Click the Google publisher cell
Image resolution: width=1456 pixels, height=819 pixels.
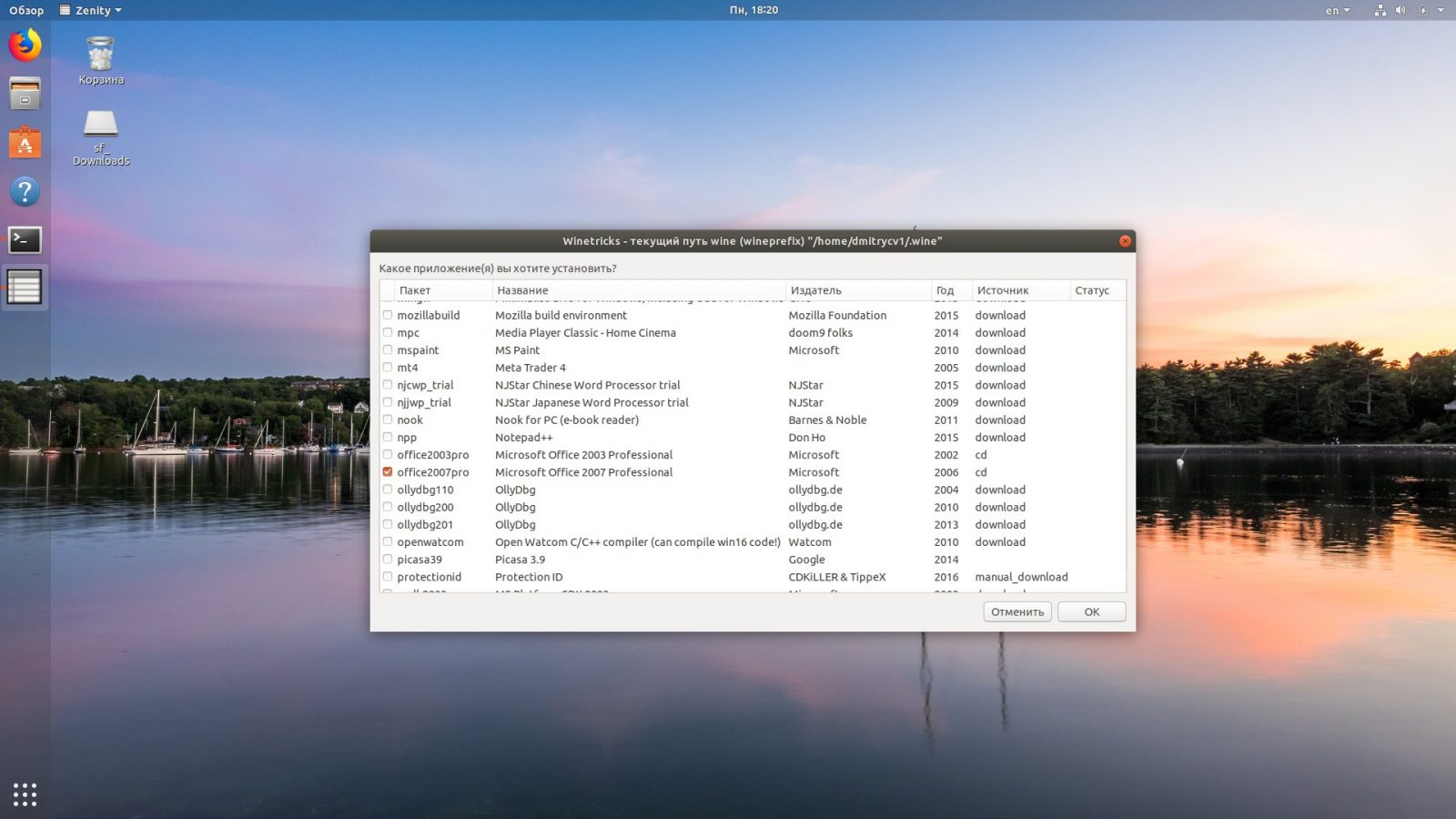(x=806, y=560)
